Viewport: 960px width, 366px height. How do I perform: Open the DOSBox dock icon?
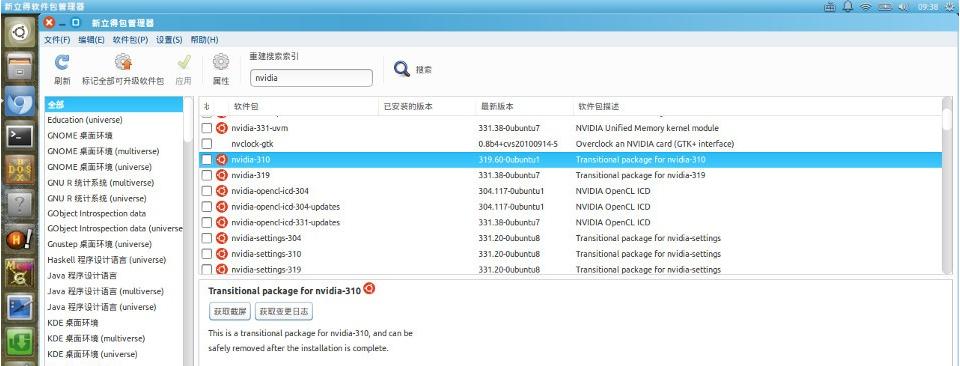coord(20,170)
